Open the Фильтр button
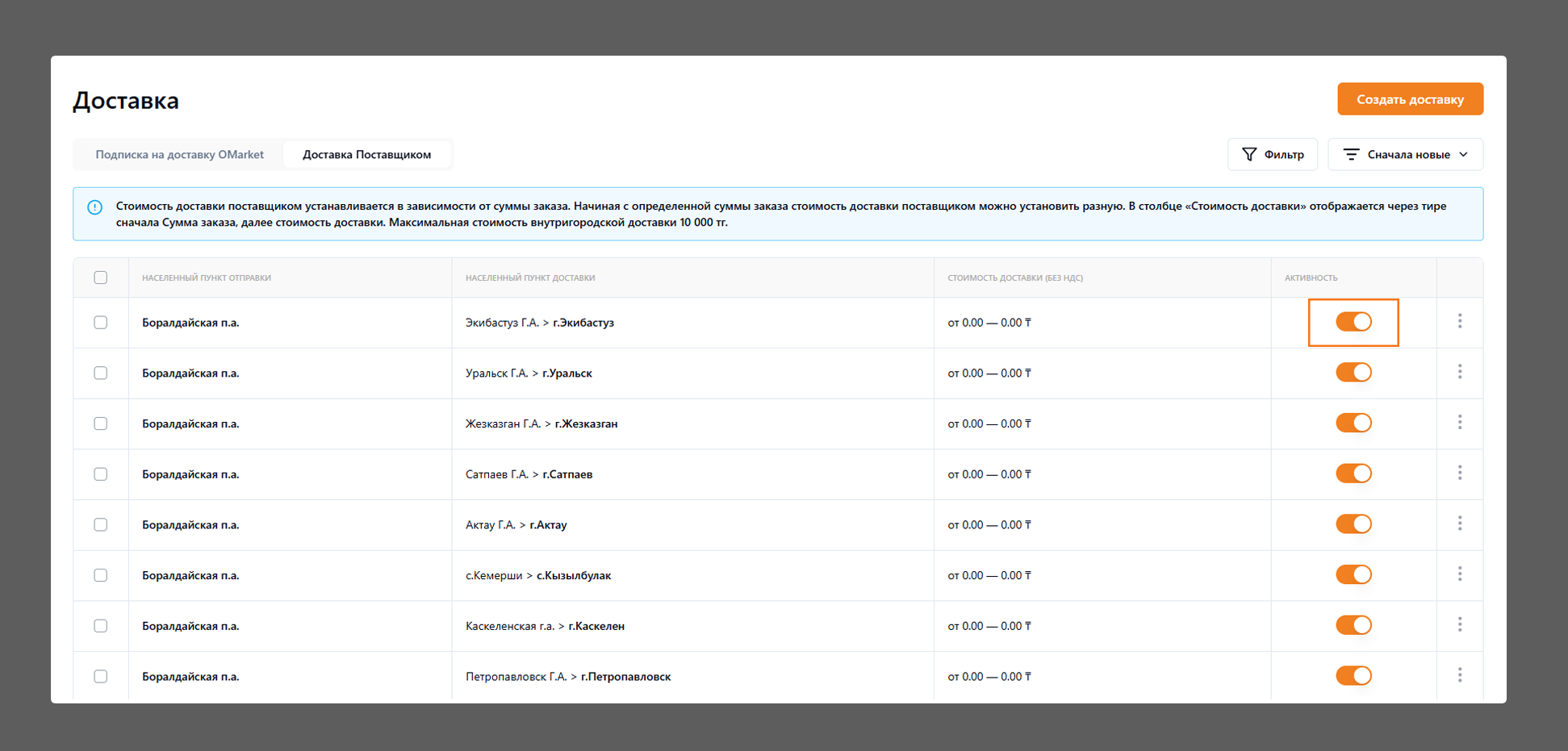Viewport: 1568px width, 751px height. tap(1272, 154)
